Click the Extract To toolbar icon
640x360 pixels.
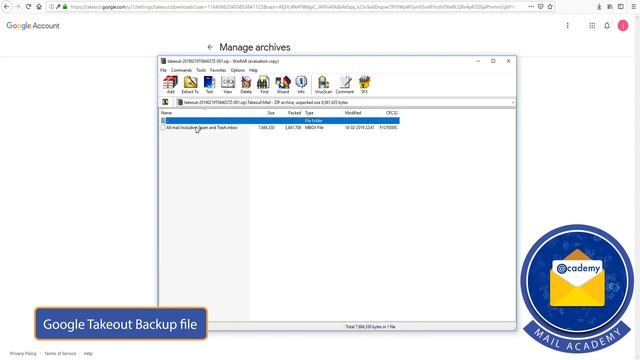(190, 84)
